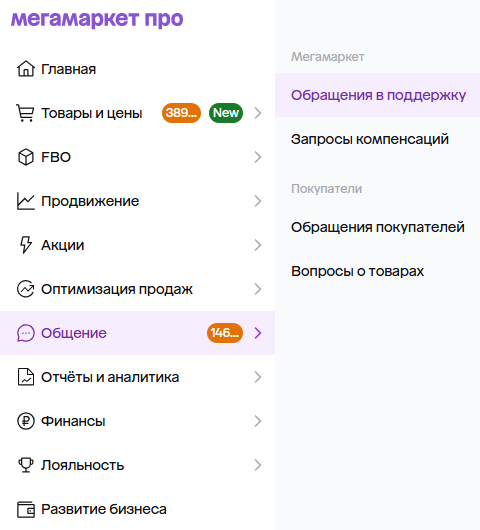The height and width of the screenshot is (530, 480).
Task: Open Обращения в поддержку submenu item
Action: coord(378,95)
